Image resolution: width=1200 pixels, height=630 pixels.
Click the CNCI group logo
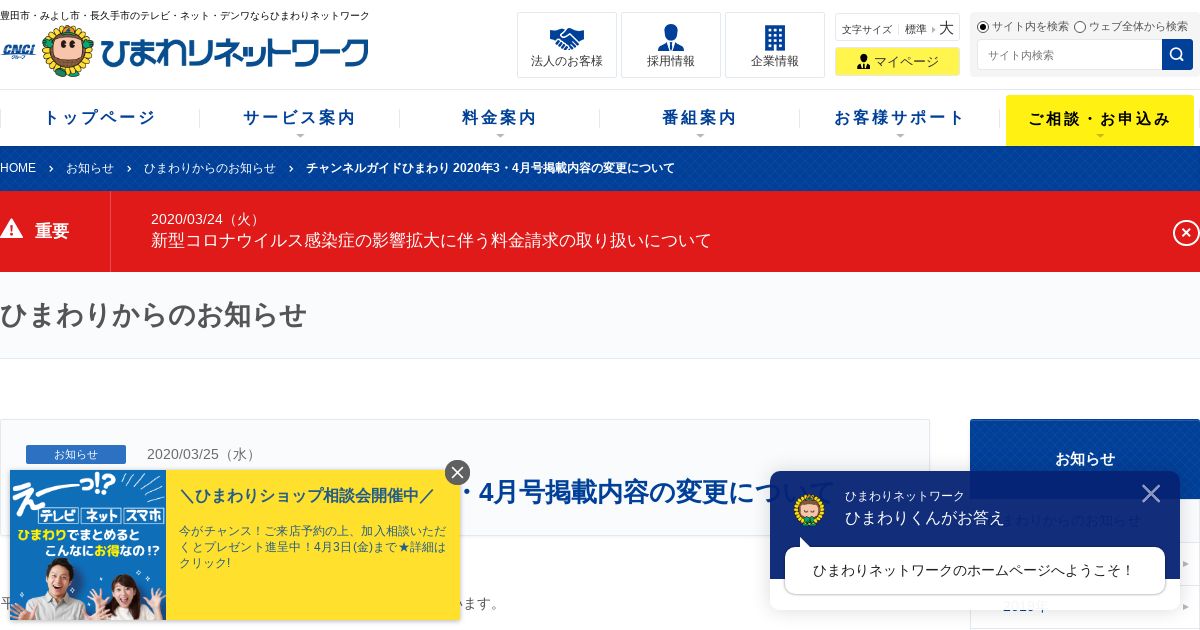(19, 51)
